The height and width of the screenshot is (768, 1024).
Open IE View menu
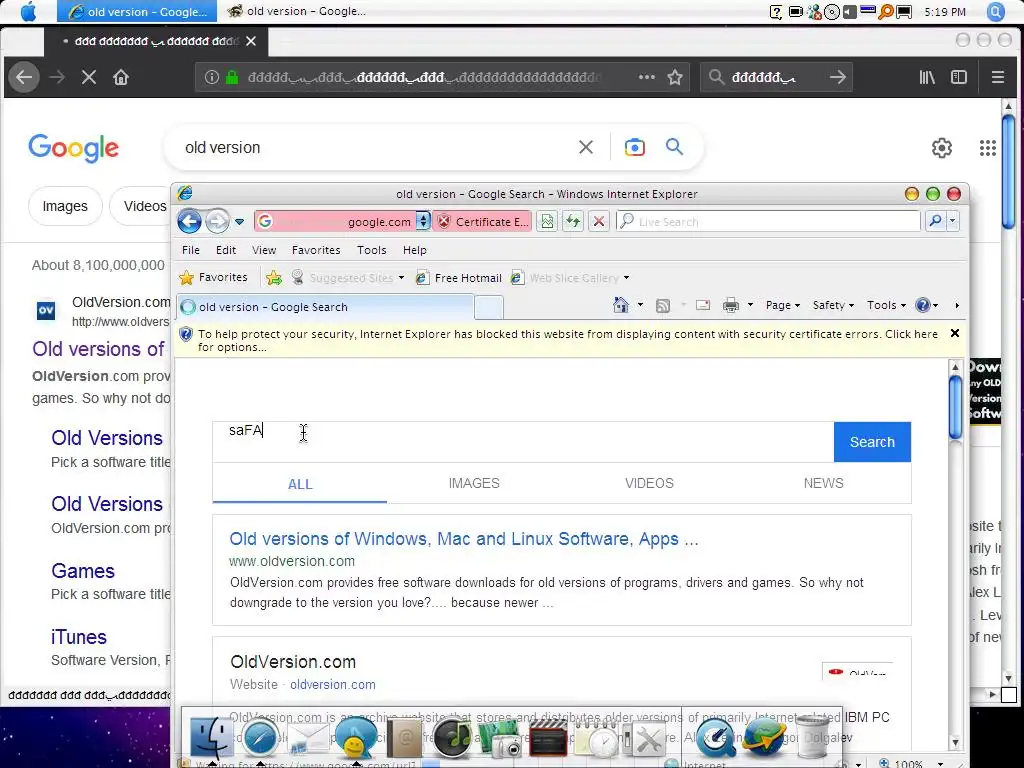coord(264,250)
